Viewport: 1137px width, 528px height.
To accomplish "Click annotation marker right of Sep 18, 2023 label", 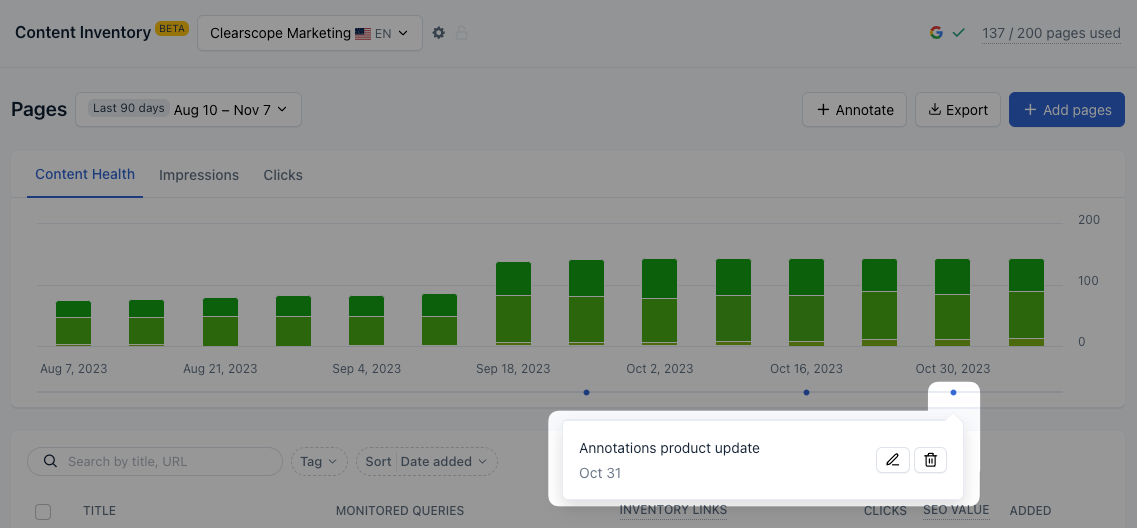I will point(586,392).
